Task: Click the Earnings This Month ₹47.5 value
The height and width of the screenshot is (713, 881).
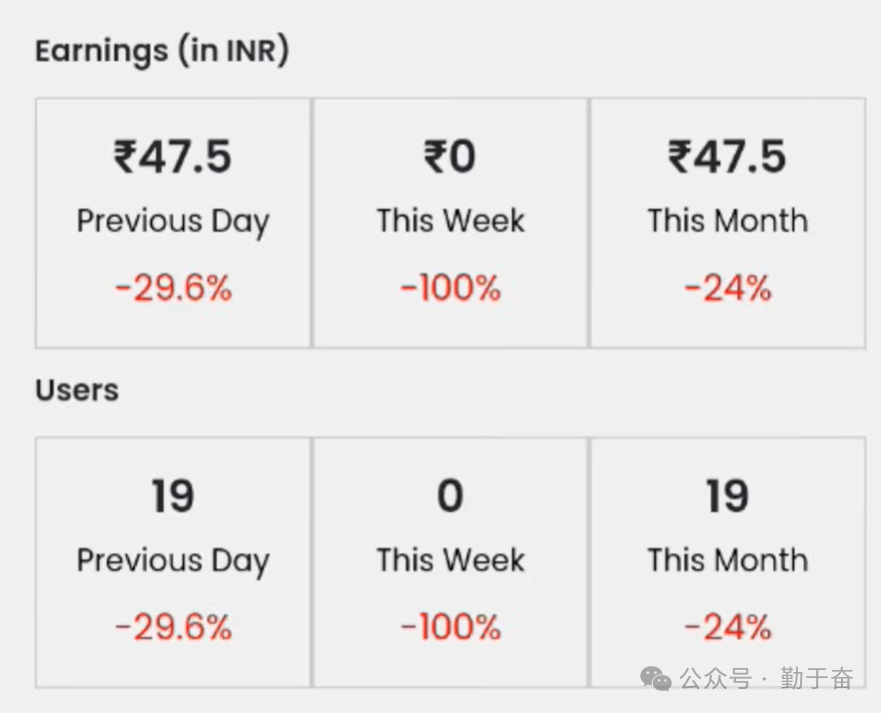Action: coord(727,157)
